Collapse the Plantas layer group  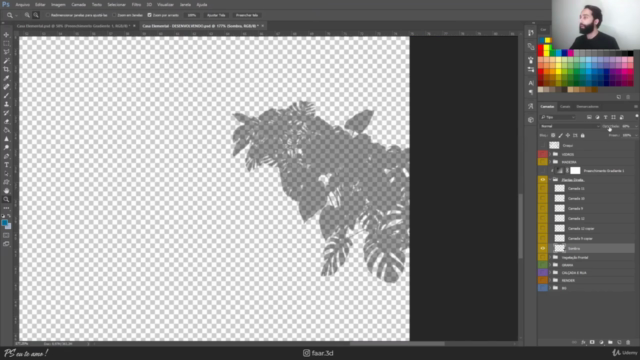point(550,180)
